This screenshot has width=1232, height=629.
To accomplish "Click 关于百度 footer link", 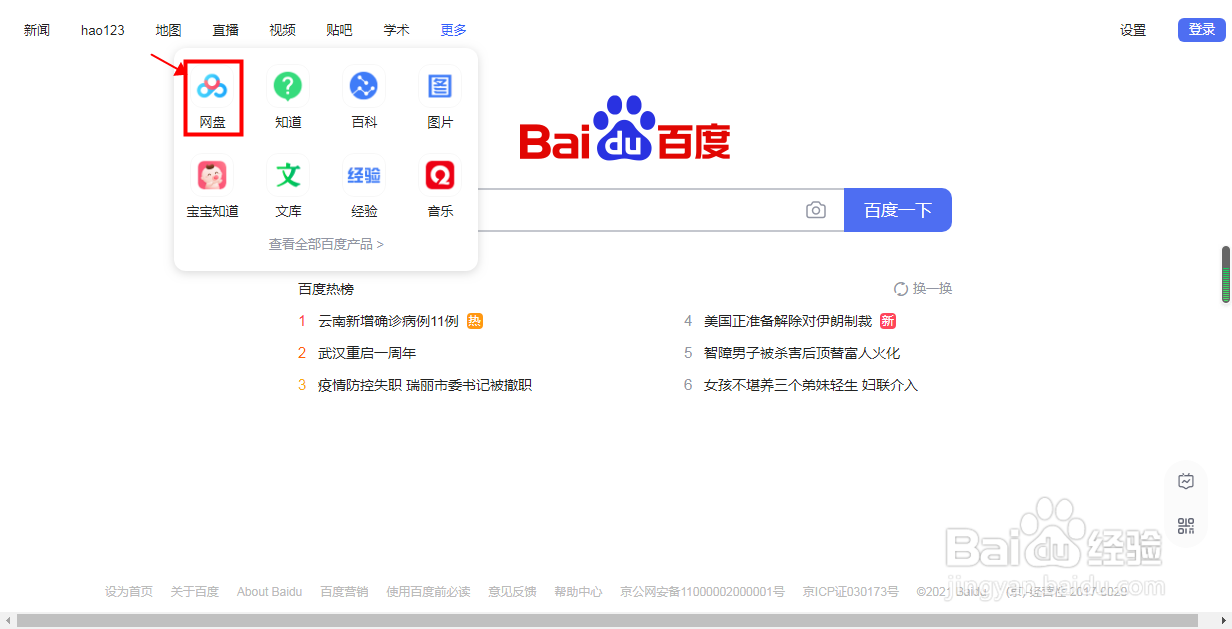I will (195, 592).
